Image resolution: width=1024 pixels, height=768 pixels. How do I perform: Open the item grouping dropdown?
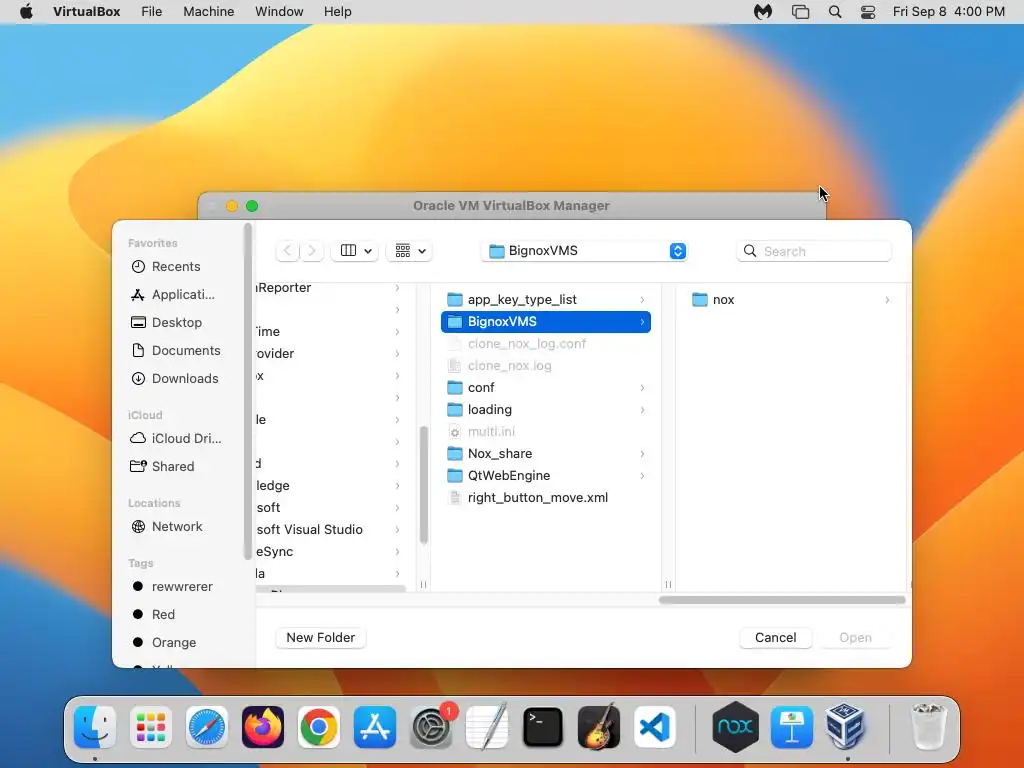[410, 251]
